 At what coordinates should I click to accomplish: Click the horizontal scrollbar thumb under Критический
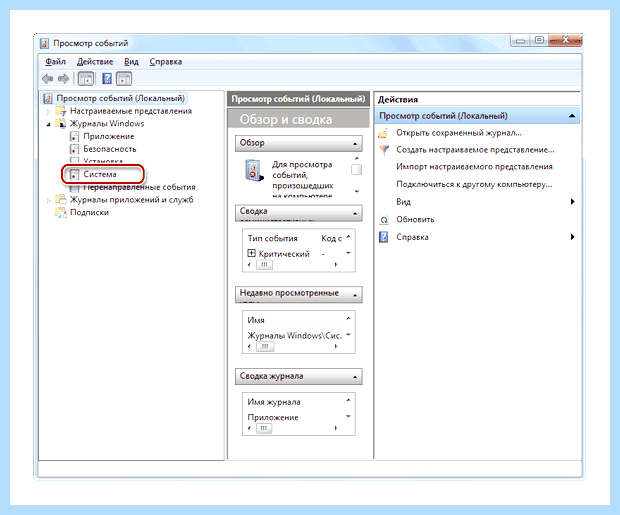pyautogui.click(x=264, y=265)
